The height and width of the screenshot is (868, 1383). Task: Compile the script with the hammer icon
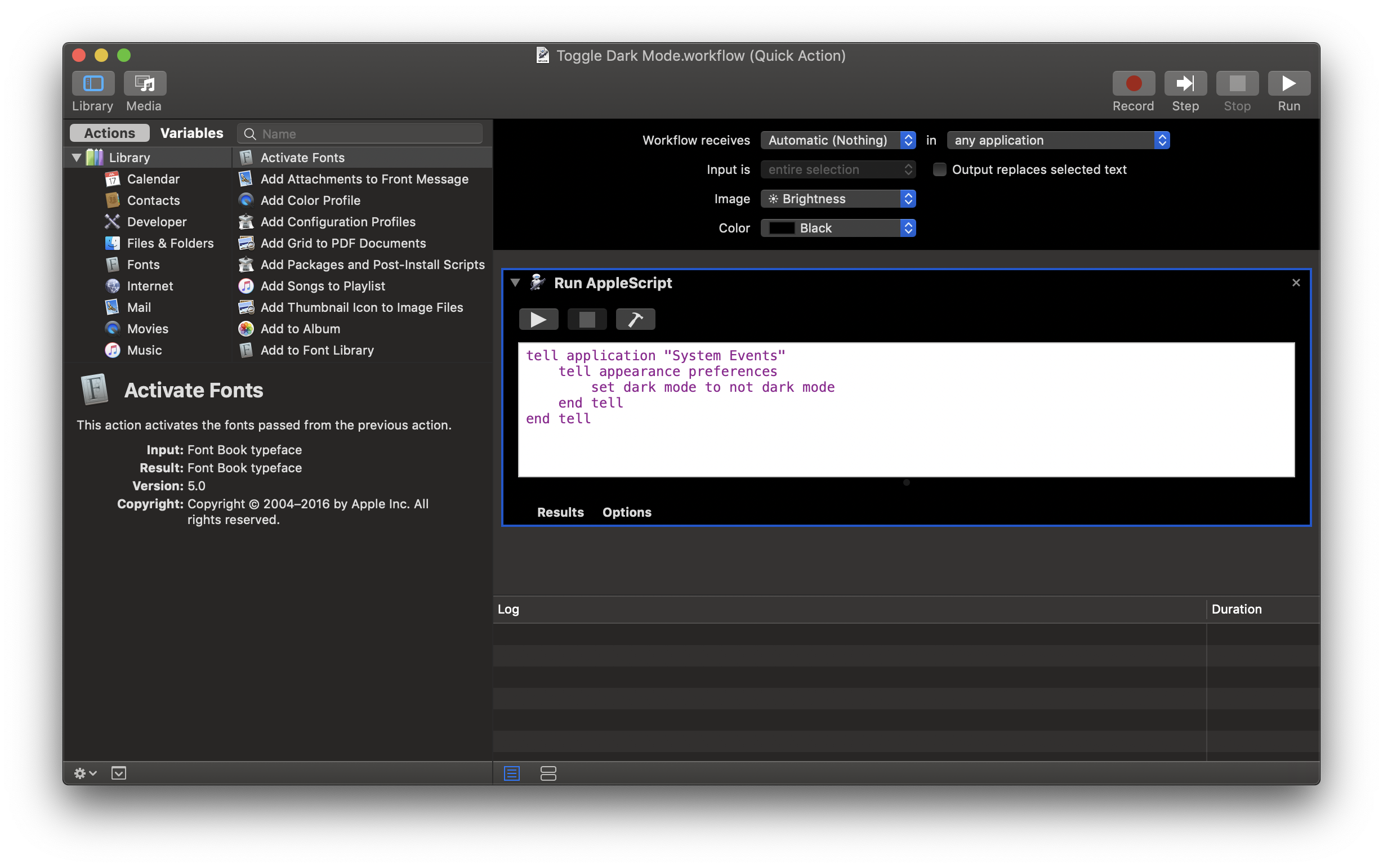[x=635, y=319]
